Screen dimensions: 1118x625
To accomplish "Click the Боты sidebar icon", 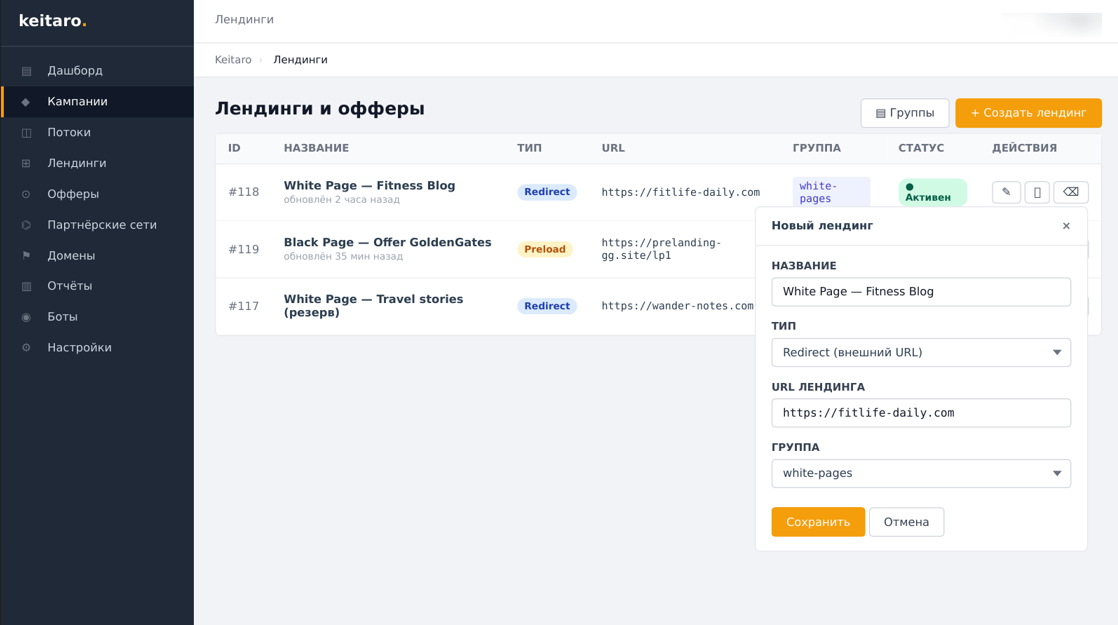I will click(x=27, y=317).
